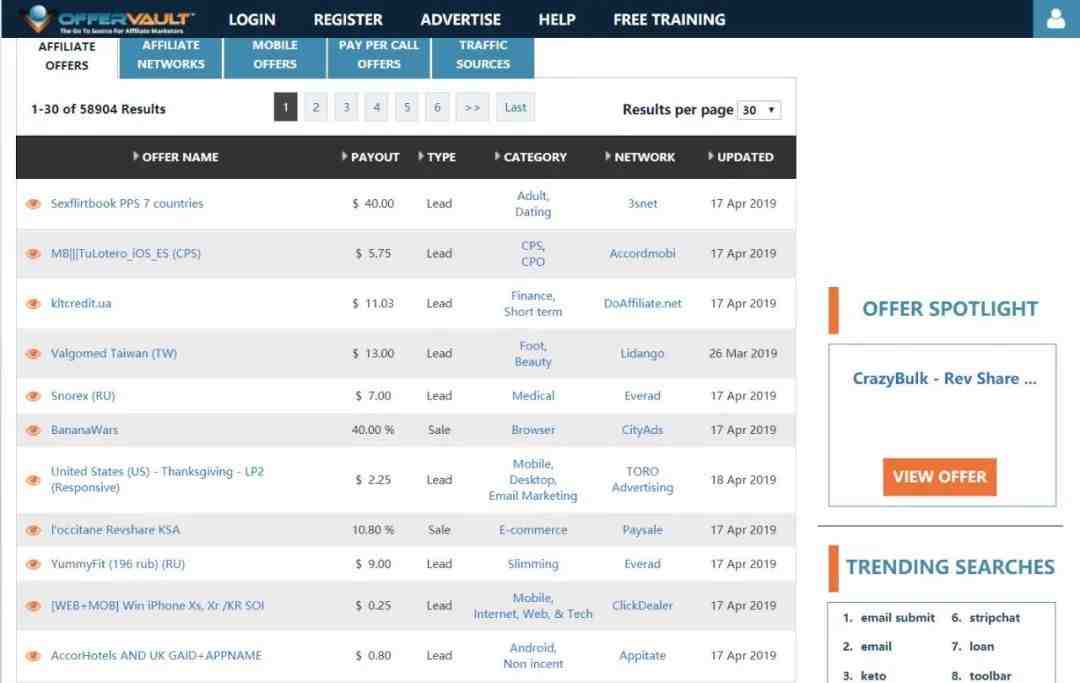
Task: Click eye icon for Win iPhone Xs offer
Action: pyautogui.click(x=33, y=606)
